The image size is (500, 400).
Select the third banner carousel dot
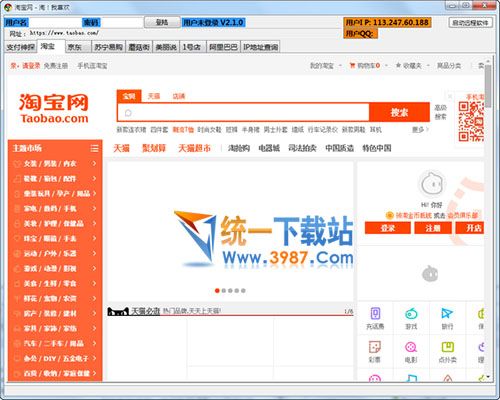230,291
